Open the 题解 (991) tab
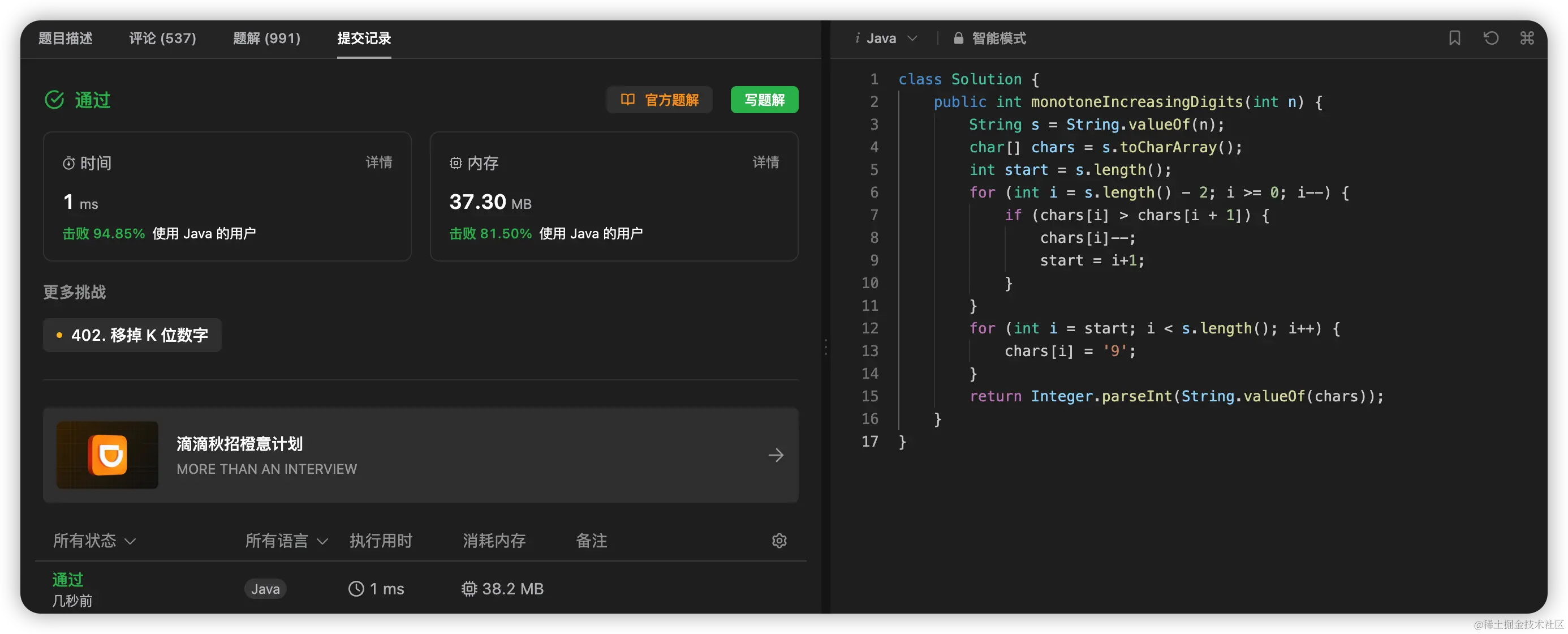The height and width of the screenshot is (634, 1568). click(266, 38)
